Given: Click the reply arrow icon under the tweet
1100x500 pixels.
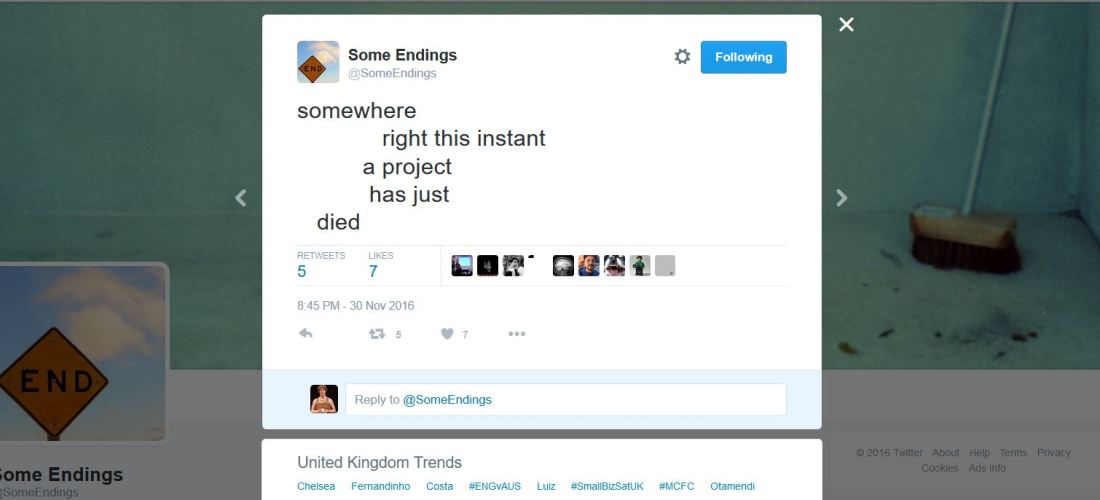Looking at the screenshot, I should pos(306,334).
